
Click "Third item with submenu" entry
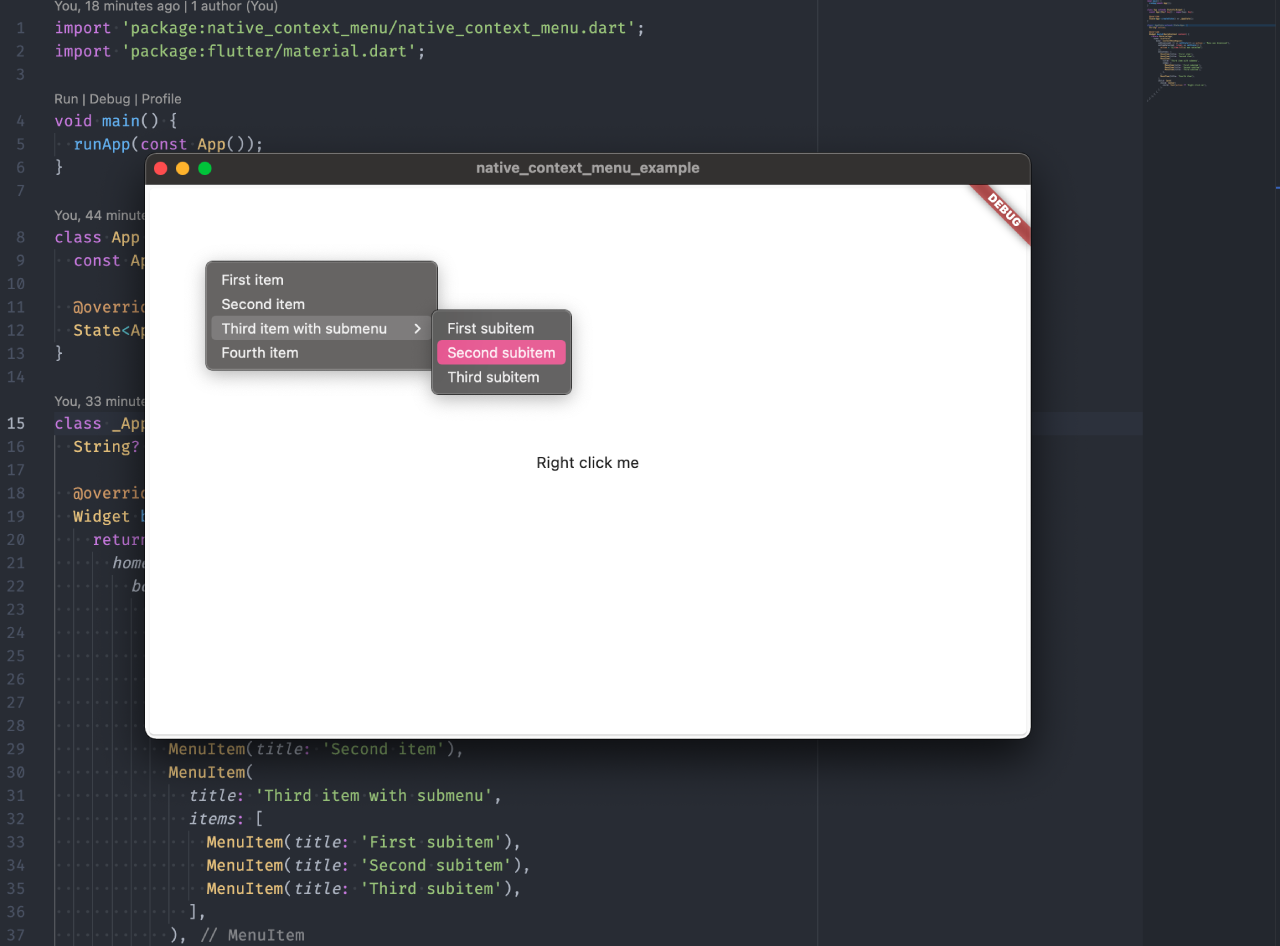pyautogui.click(x=304, y=329)
